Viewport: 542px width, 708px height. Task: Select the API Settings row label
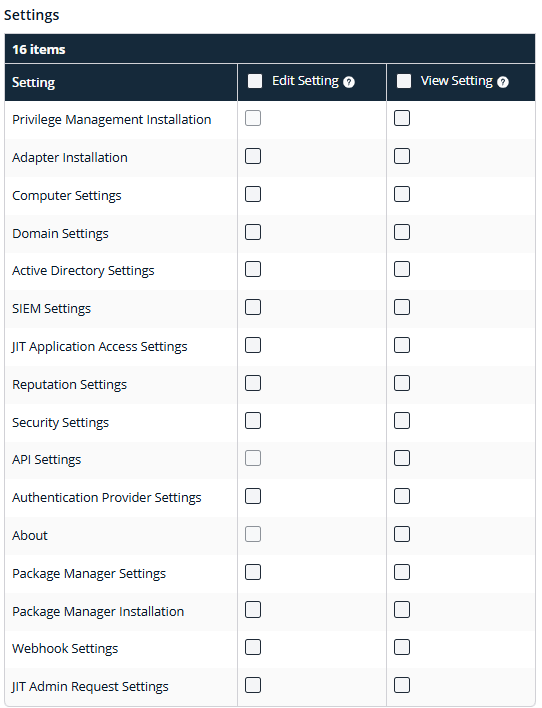pyautogui.click(x=47, y=459)
